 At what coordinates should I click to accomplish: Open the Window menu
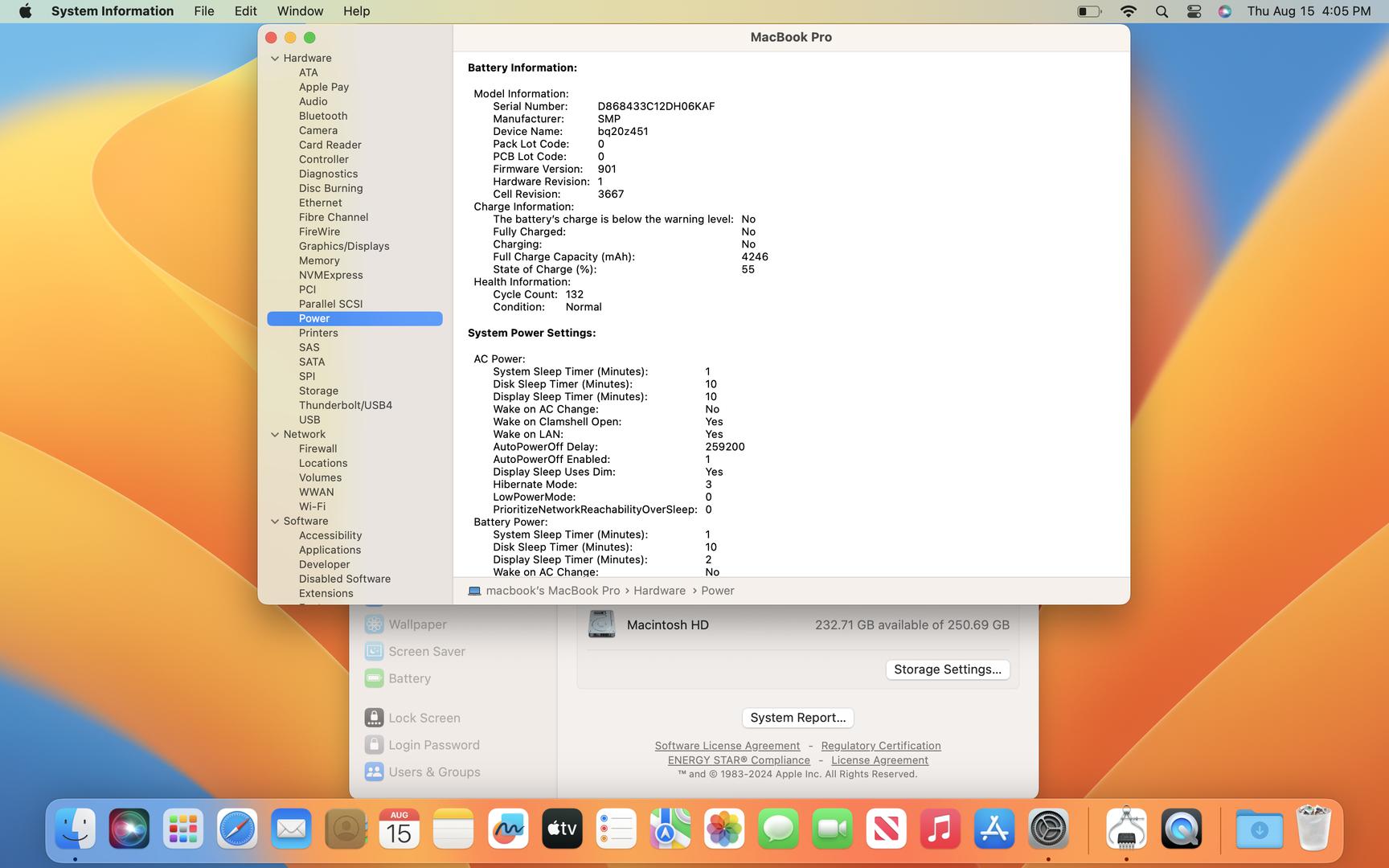300,11
